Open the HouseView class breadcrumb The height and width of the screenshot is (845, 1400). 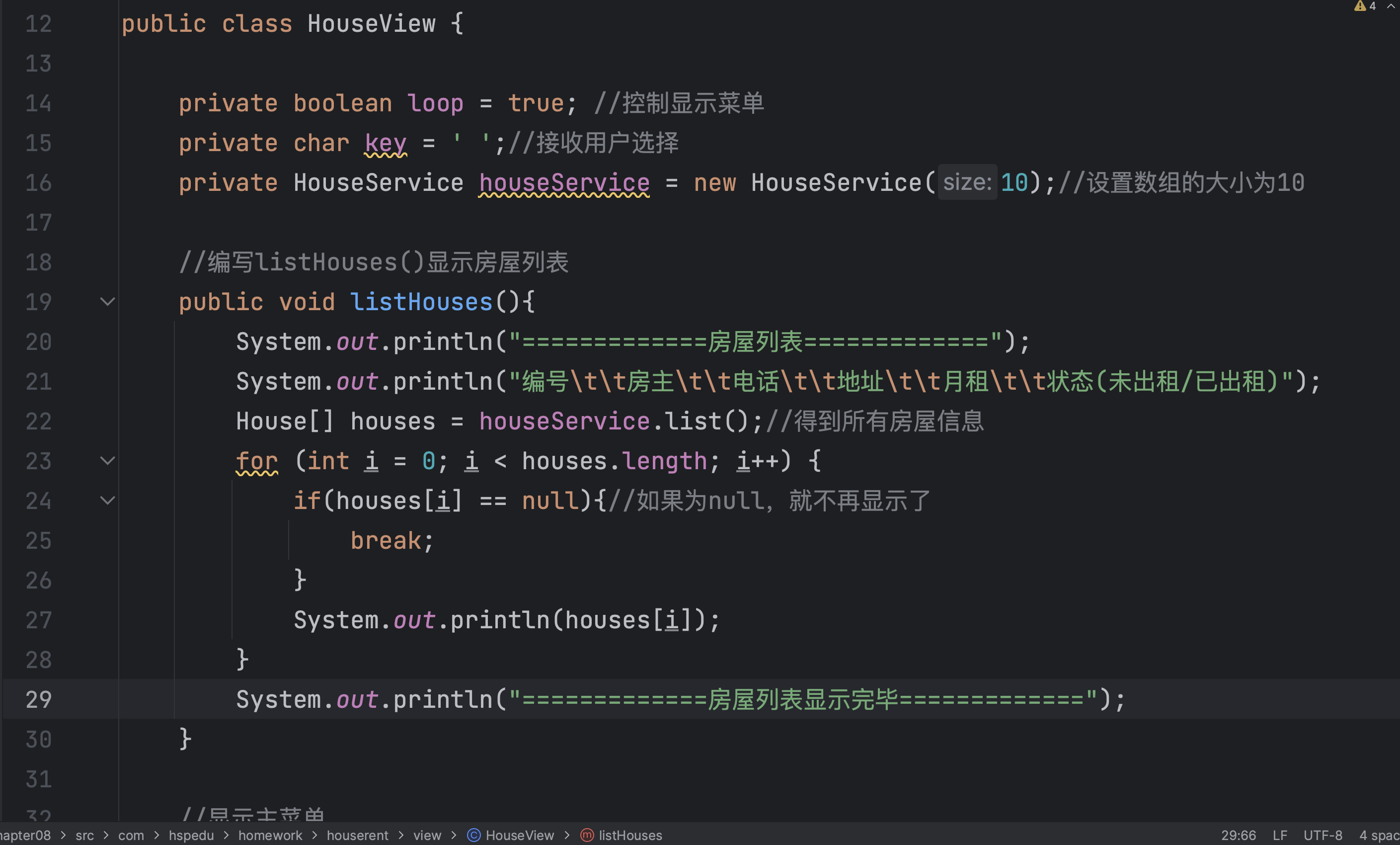pos(519,835)
